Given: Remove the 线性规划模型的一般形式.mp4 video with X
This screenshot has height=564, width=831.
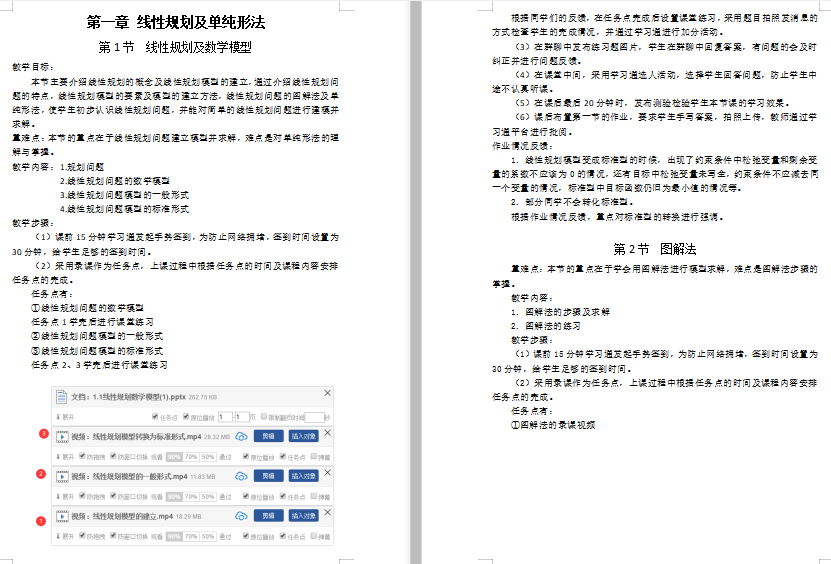Looking at the screenshot, I should [328, 473].
